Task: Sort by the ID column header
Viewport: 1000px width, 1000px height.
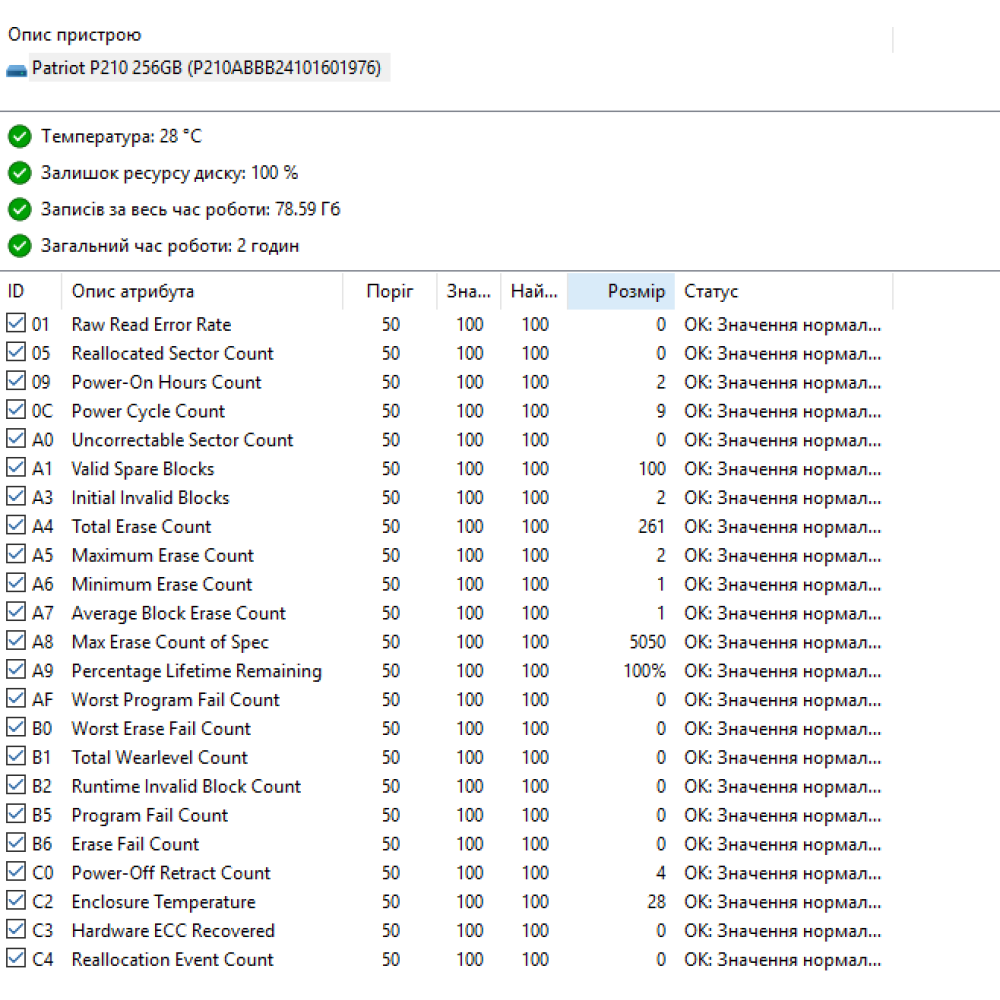Action: click(x=30, y=291)
